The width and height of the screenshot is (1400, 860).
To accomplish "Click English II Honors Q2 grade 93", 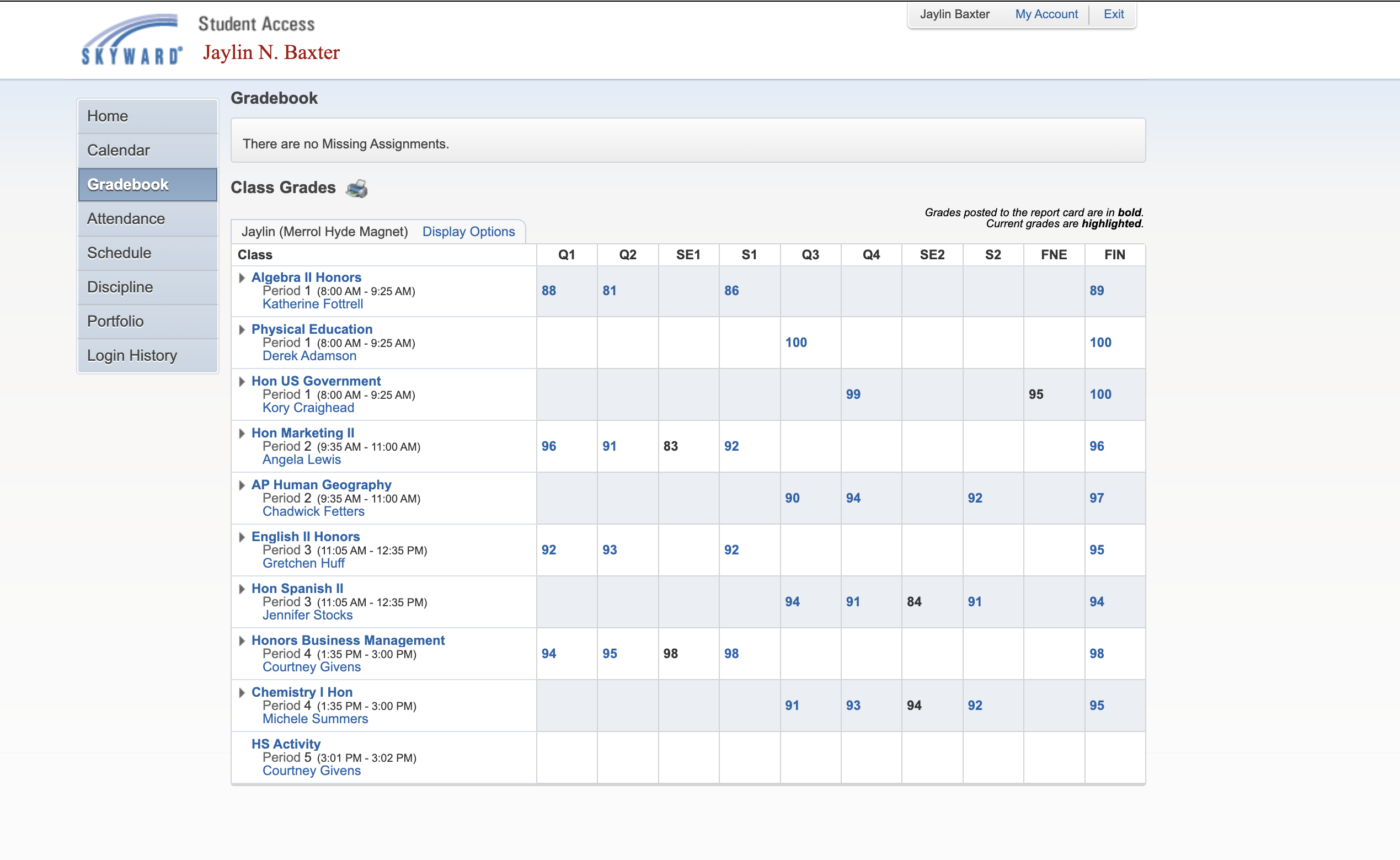I will 610,550.
